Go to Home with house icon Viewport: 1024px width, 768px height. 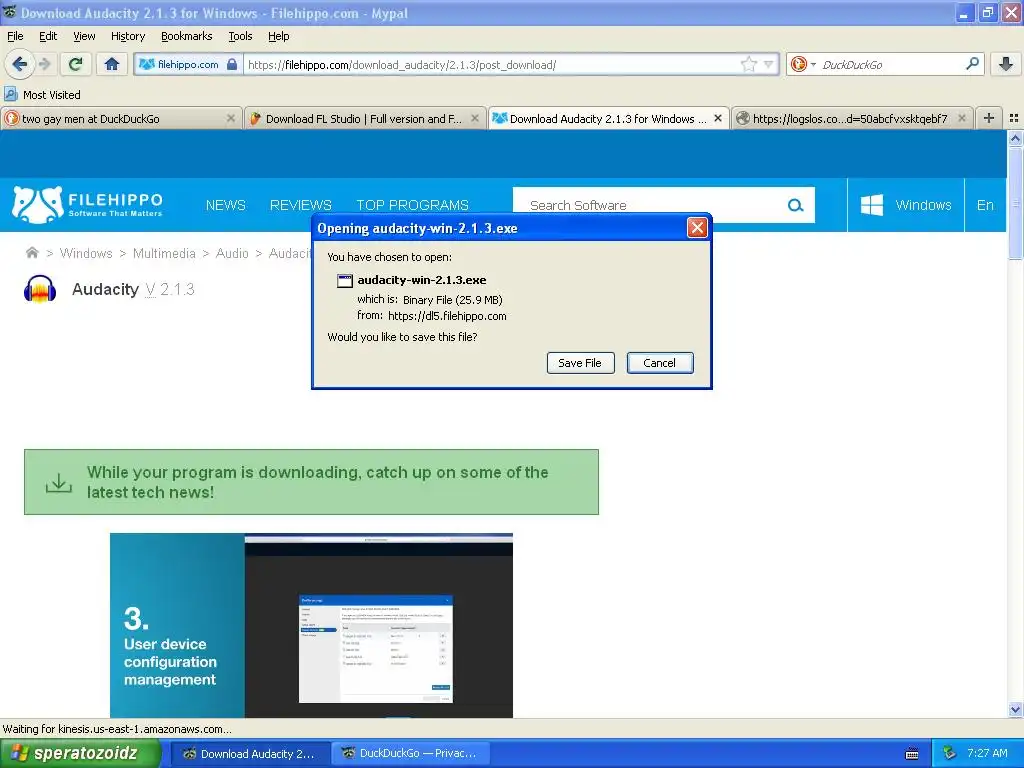[x=112, y=64]
